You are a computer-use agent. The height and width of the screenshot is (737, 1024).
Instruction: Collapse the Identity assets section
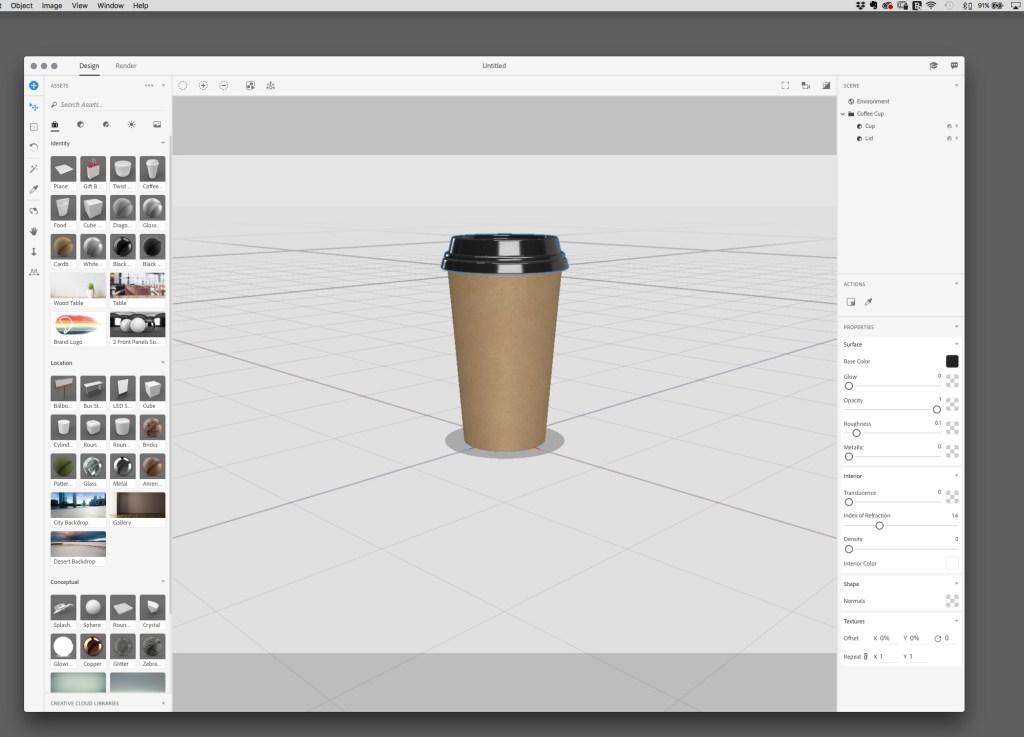165,143
